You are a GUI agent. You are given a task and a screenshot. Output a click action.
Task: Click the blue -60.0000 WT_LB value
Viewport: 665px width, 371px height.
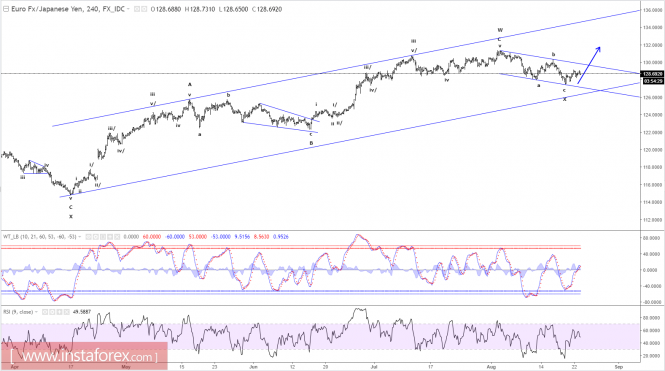(x=175, y=237)
